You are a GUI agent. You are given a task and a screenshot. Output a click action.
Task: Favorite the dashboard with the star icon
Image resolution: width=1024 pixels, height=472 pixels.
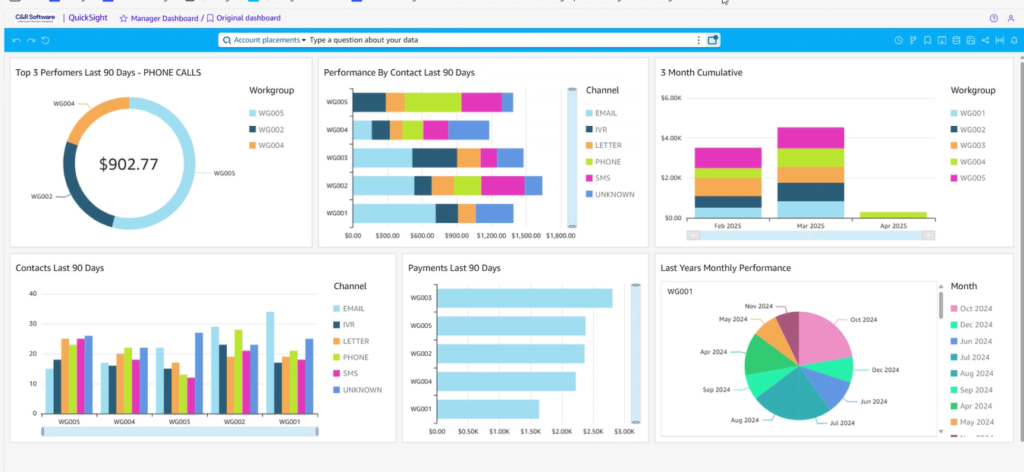tap(123, 18)
